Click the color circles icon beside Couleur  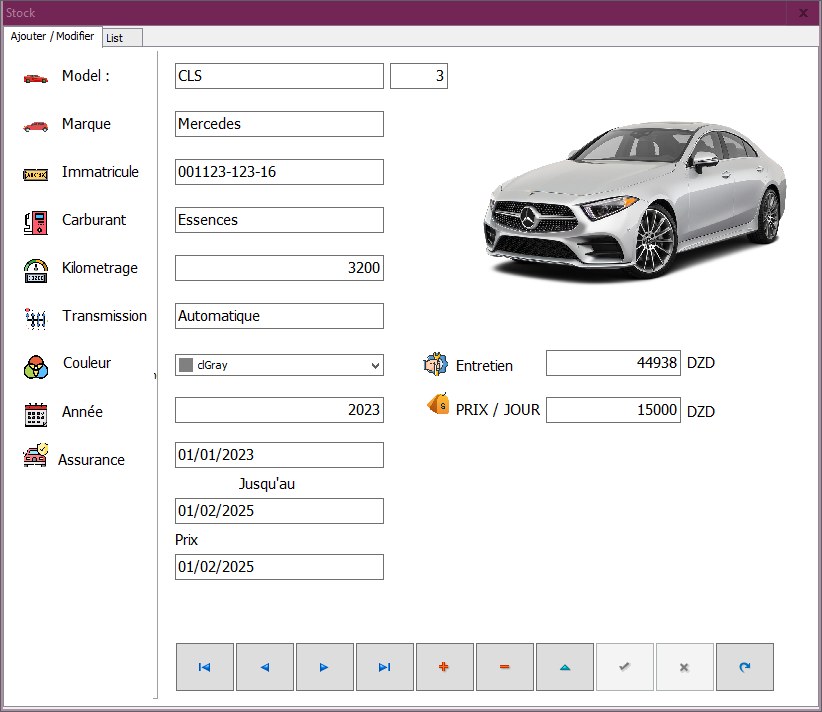(36, 366)
